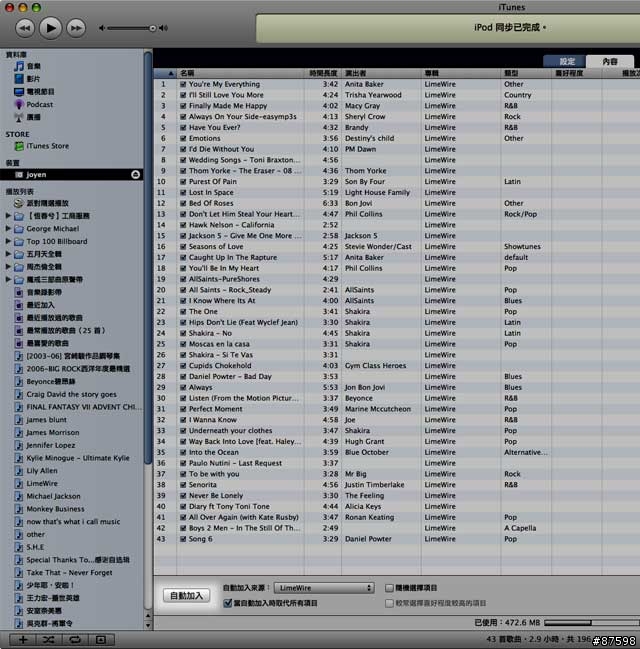The width and height of the screenshot is (640, 649).
Task: Uncheck the Bed Of Roses checkbox
Action: pyautogui.click(x=183, y=204)
